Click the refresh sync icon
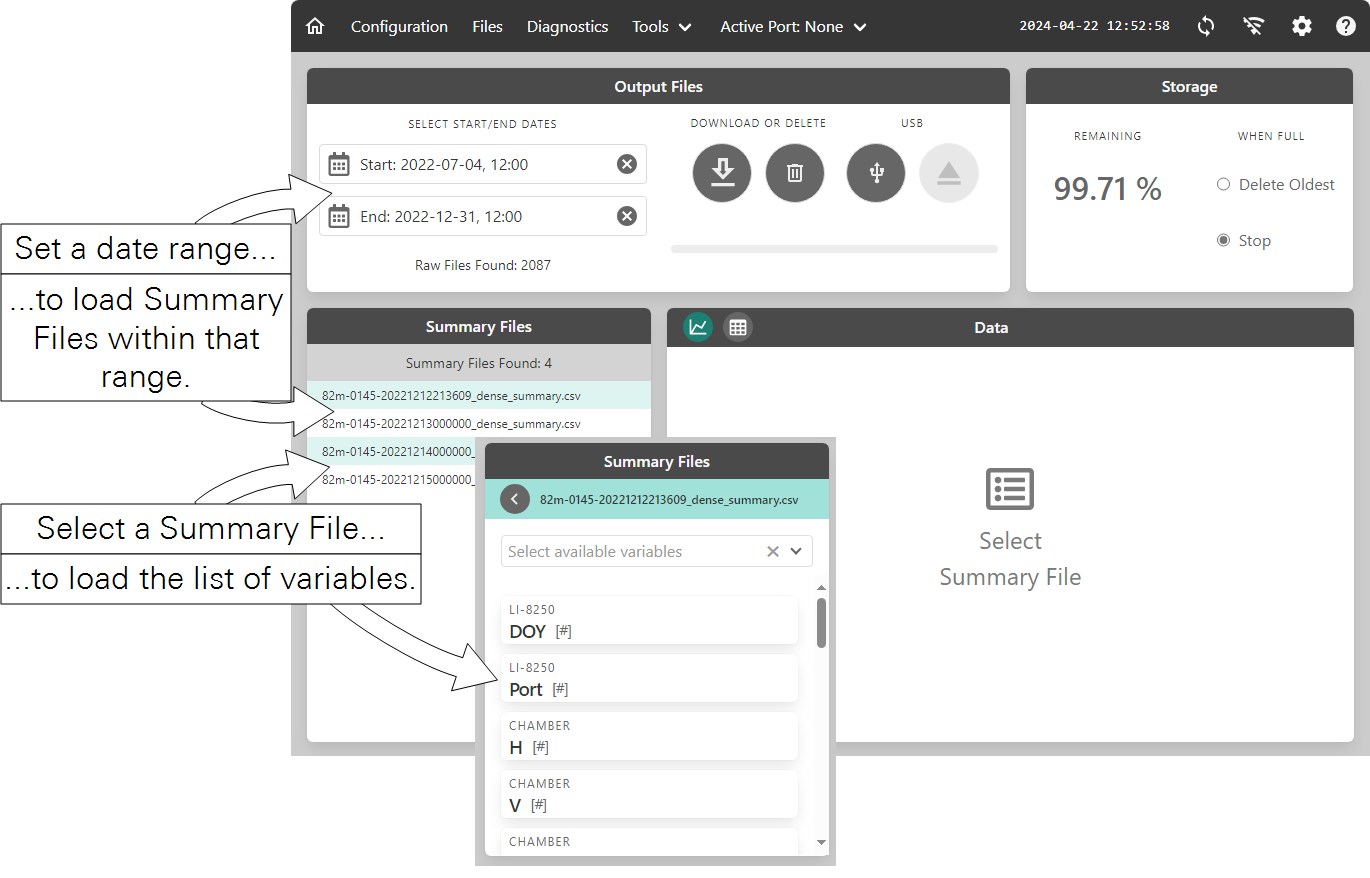Screen dimensions: 1370x878 [x=1206, y=27]
